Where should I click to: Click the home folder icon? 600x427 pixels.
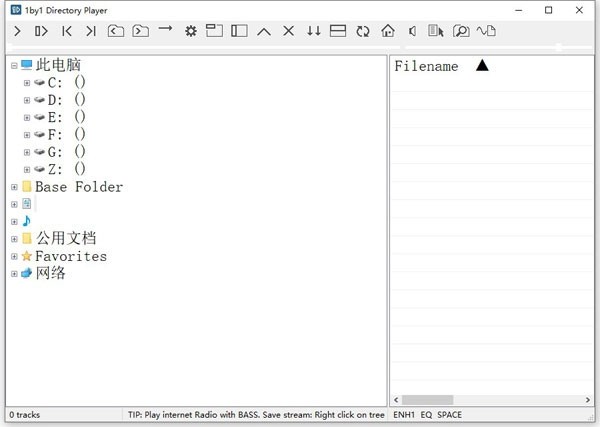click(x=387, y=32)
